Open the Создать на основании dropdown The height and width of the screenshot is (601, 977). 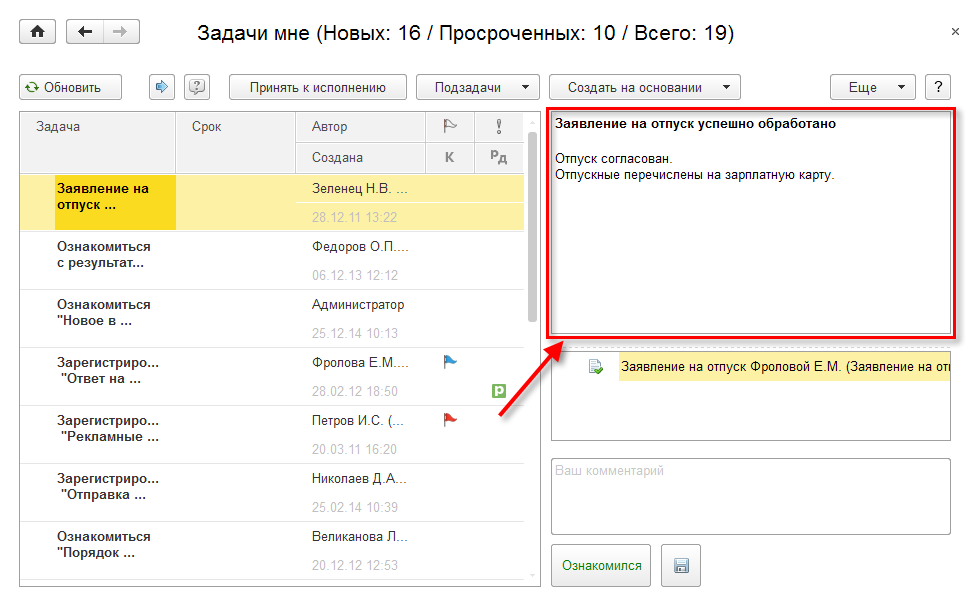644,87
